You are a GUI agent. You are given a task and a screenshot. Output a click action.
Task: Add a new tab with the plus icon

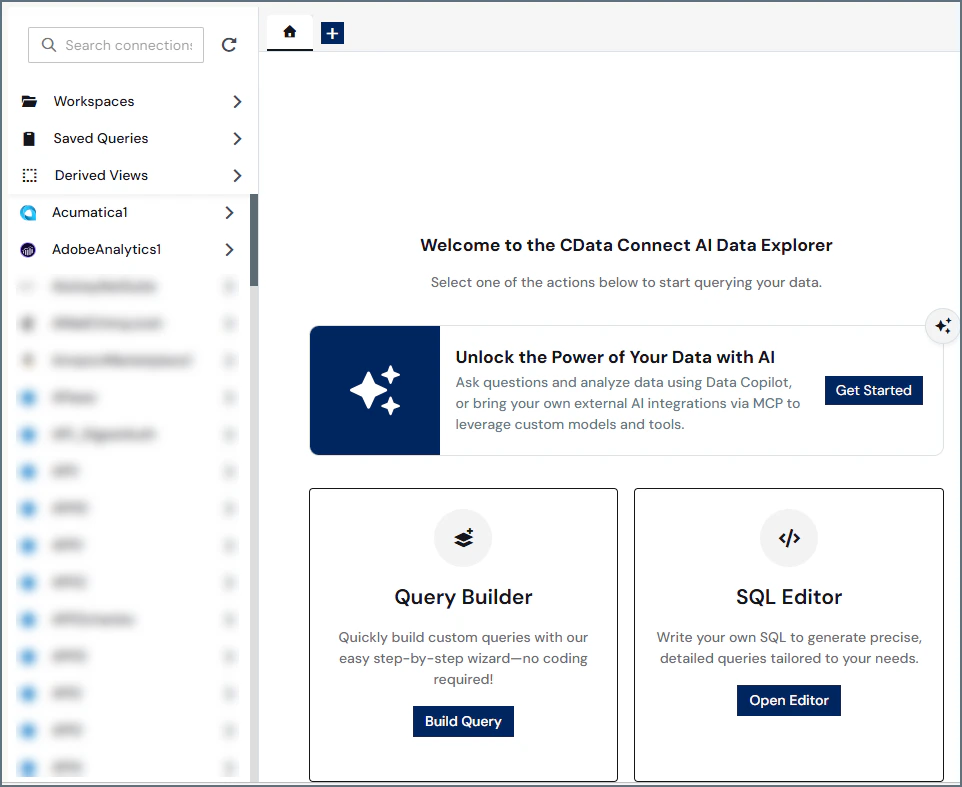point(333,33)
